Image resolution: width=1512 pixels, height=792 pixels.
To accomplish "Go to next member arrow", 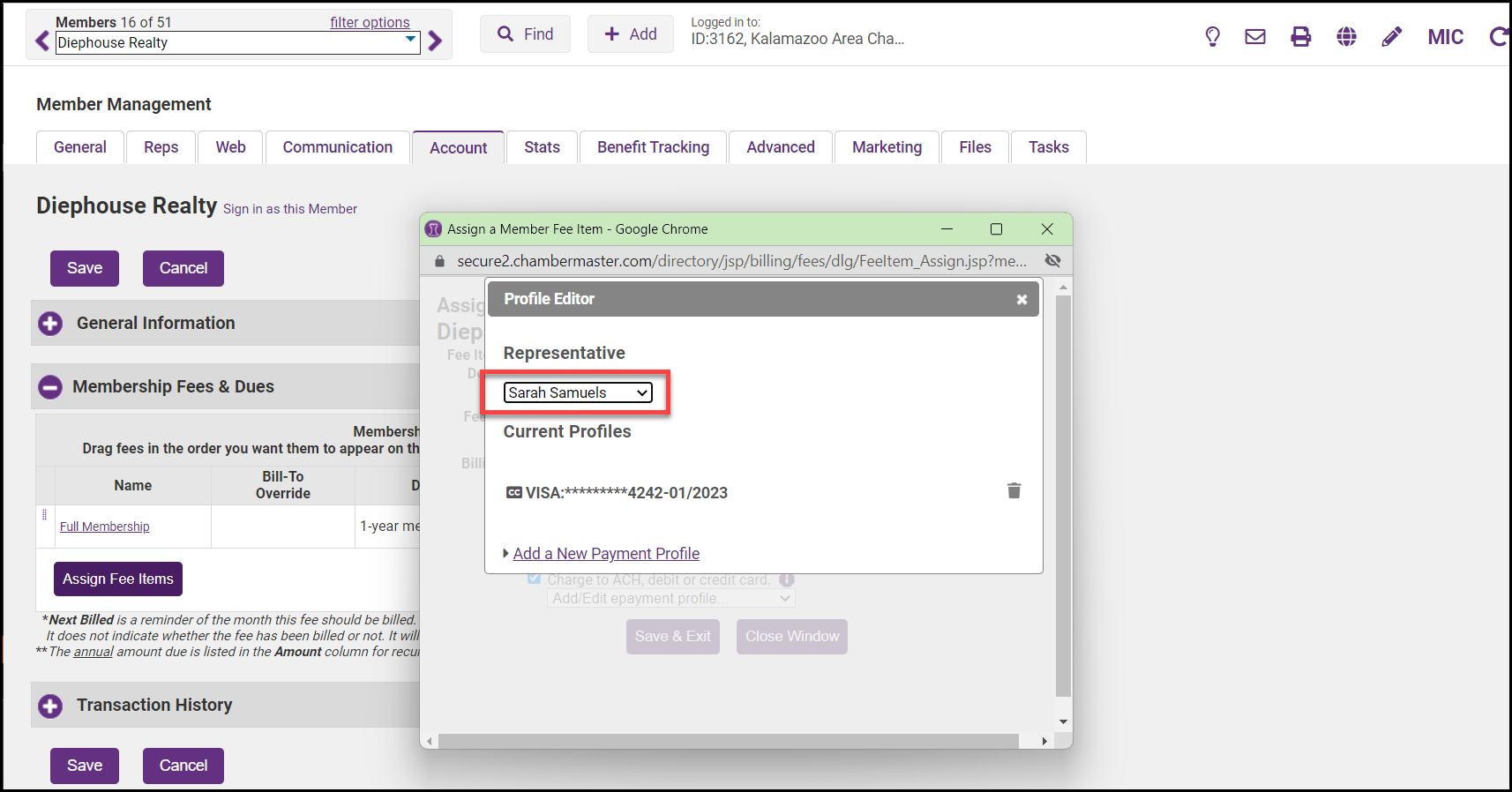I will (x=435, y=41).
